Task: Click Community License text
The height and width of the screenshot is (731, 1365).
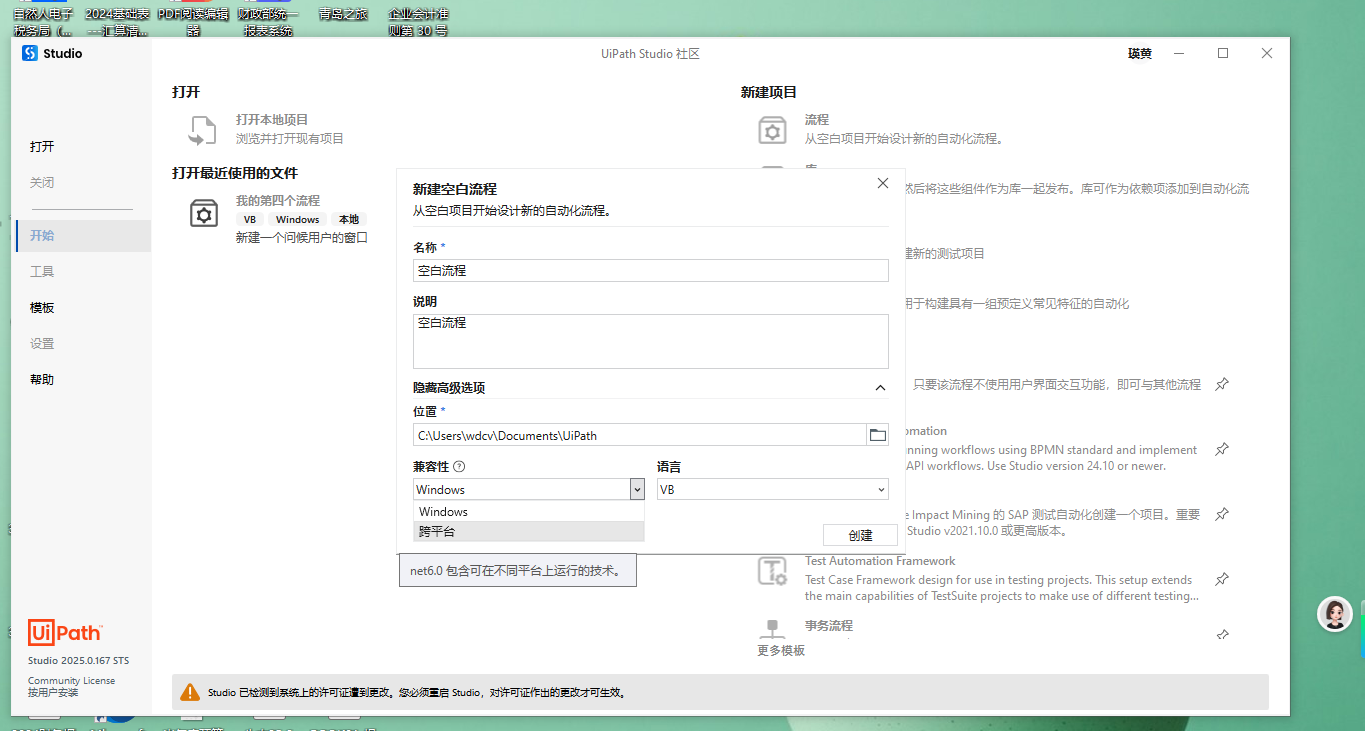Action: [x=71, y=681]
